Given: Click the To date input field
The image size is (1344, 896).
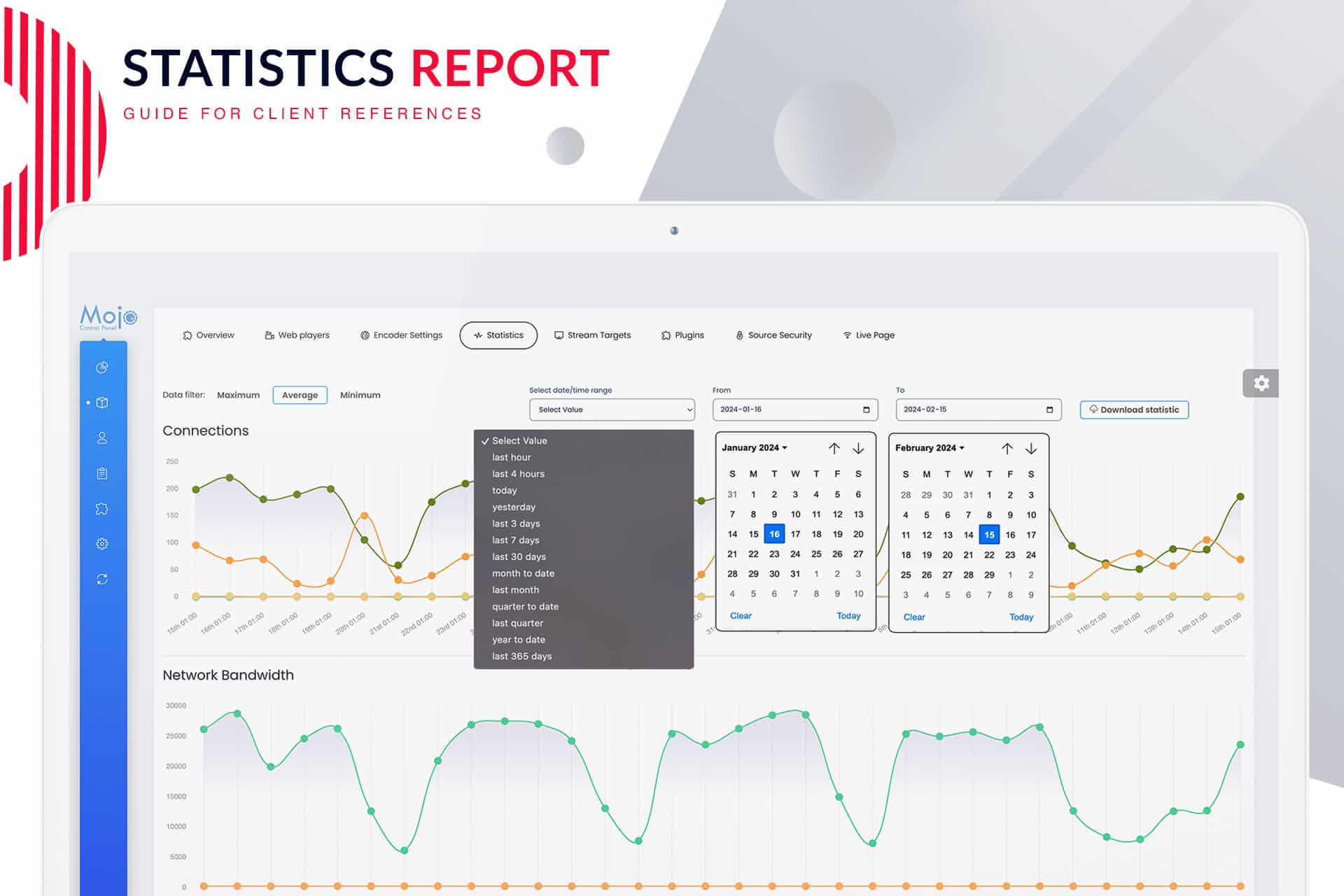Looking at the screenshot, I should click(979, 409).
